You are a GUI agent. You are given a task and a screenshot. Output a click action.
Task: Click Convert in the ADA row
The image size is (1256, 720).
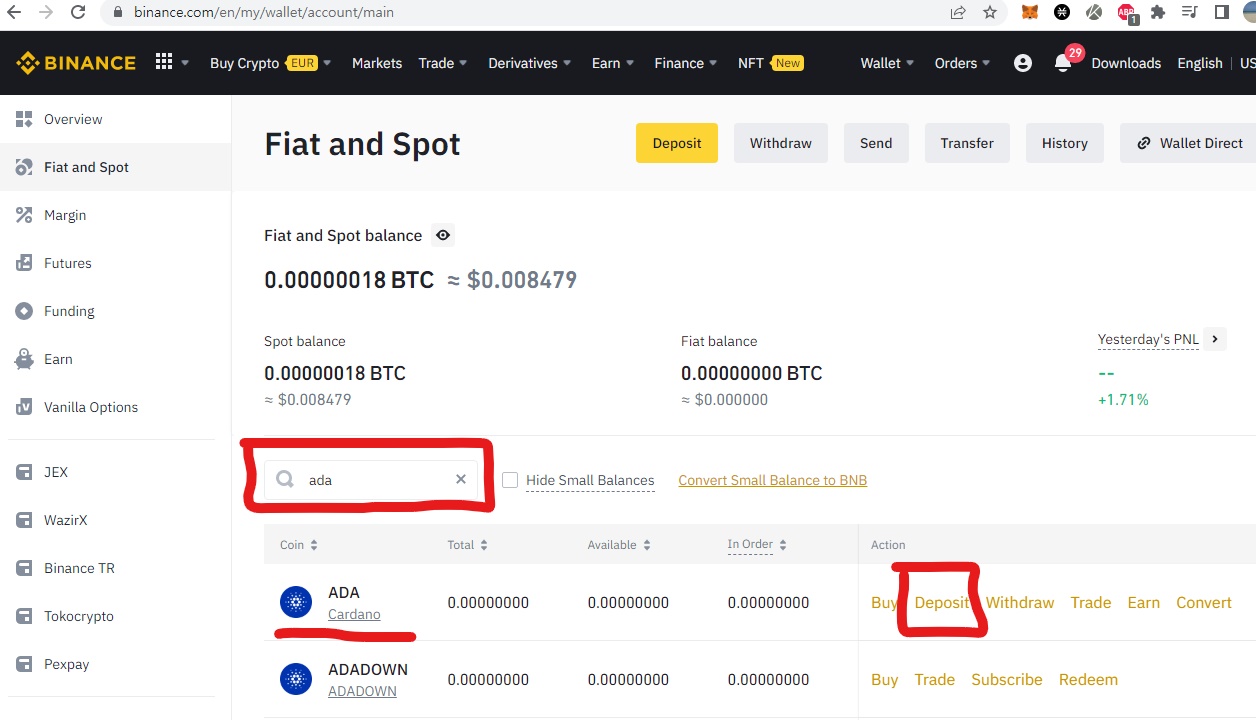coord(1204,602)
